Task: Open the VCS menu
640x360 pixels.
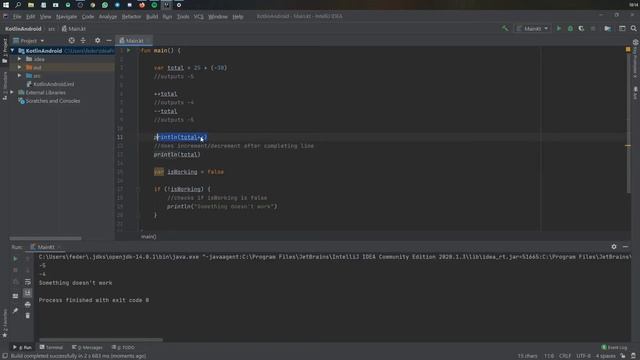Action: tap(199, 17)
